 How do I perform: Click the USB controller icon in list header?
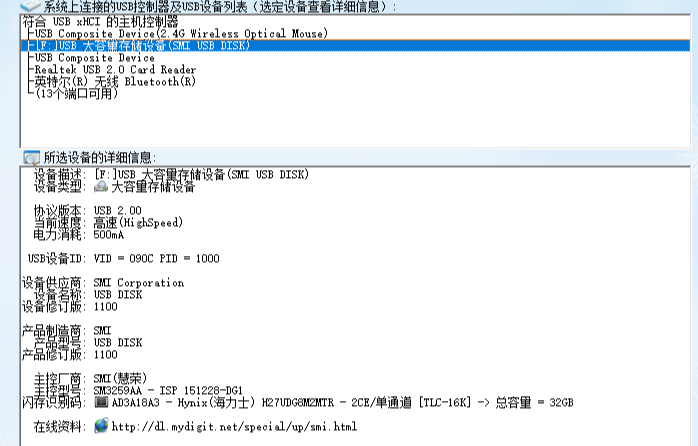click(30, 6)
